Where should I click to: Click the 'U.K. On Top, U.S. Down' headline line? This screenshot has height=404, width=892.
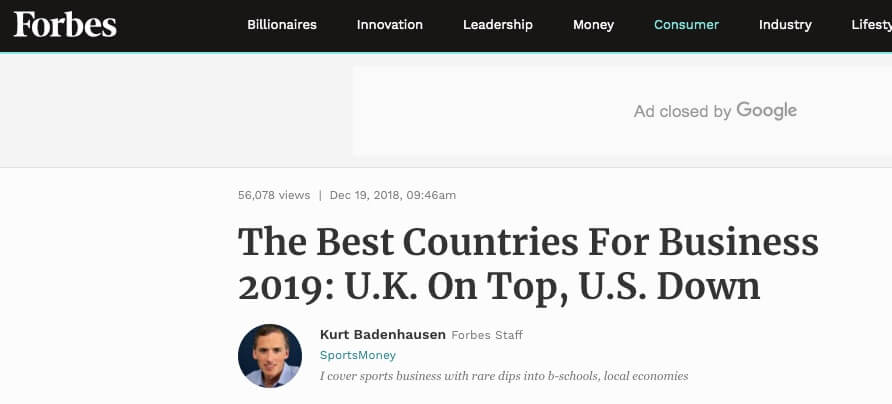point(552,287)
